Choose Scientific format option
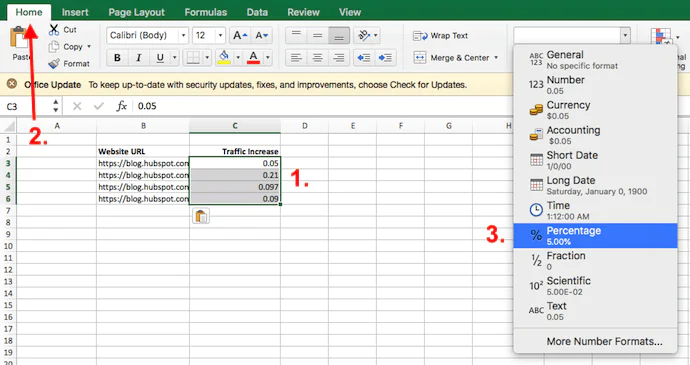This screenshot has width=690, height=365. click(595, 286)
